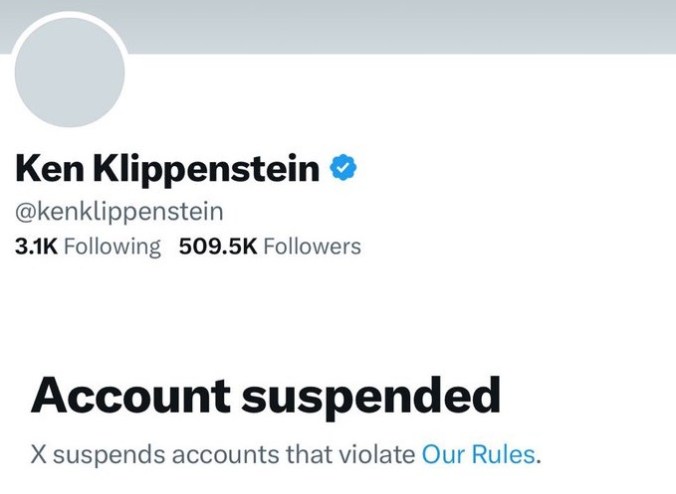Click the "X" starting the suspension notice
The image size is (676, 494).
(39, 454)
